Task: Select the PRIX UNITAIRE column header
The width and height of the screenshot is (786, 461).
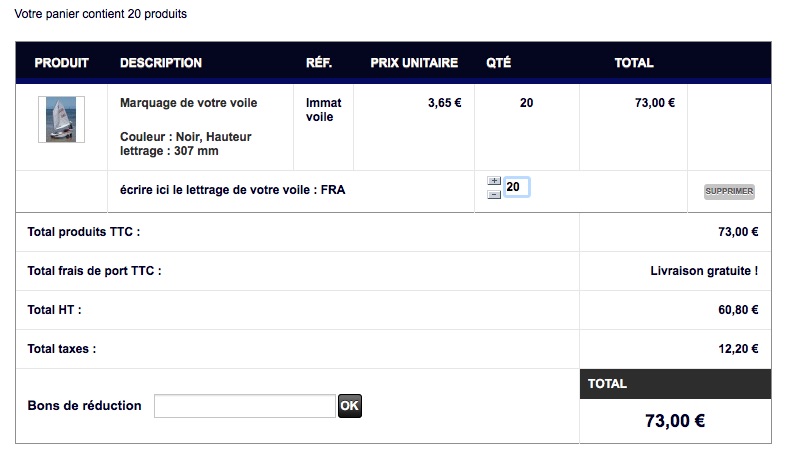Action: tap(414, 63)
